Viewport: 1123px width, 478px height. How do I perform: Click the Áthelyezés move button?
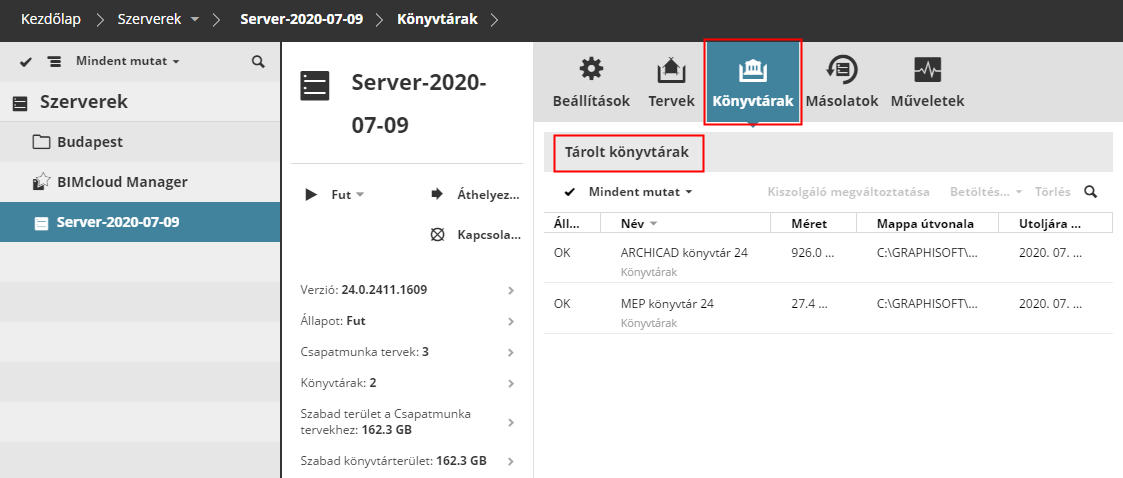(475, 194)
